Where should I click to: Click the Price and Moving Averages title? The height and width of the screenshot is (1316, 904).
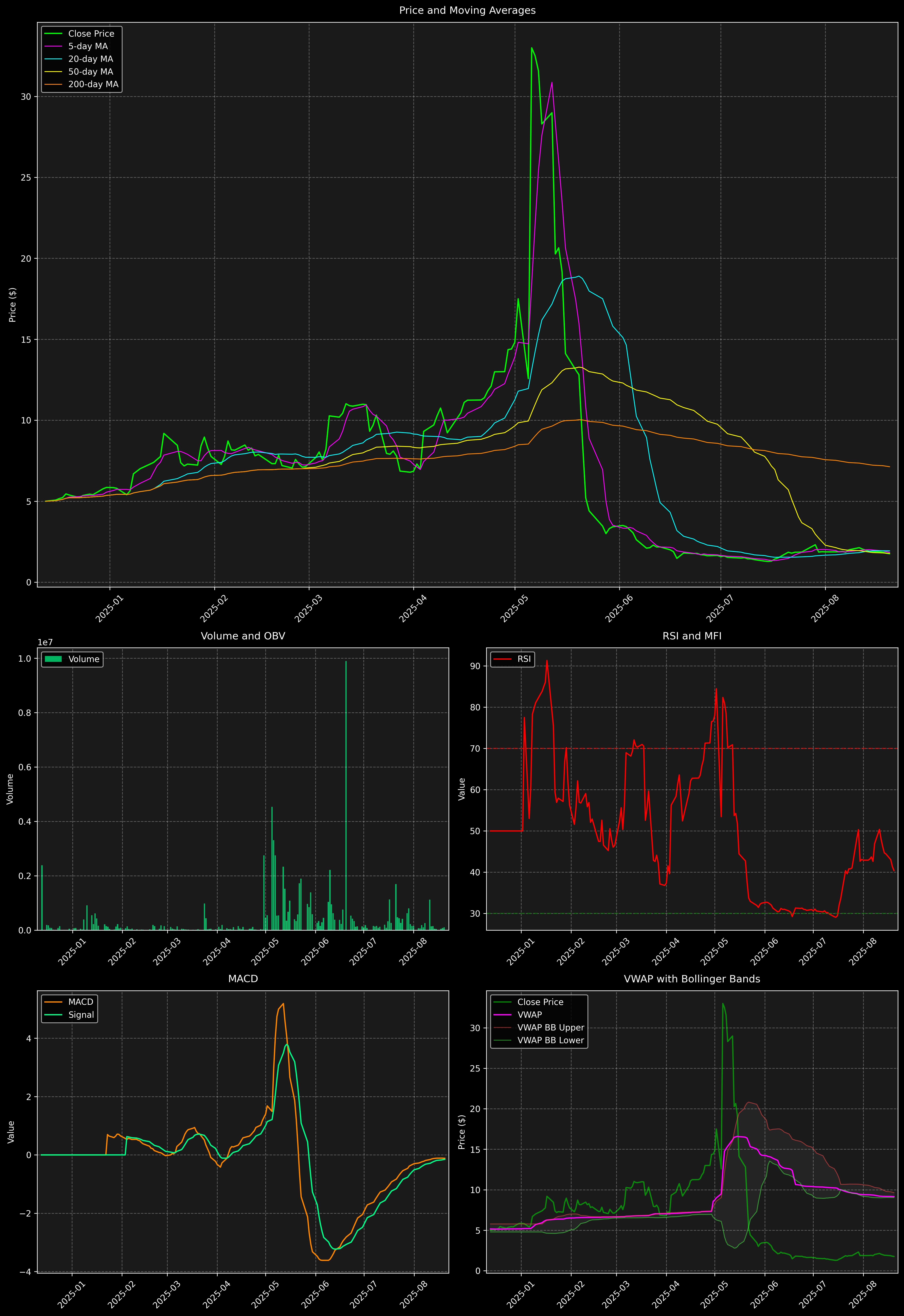[x=467, y=10]
